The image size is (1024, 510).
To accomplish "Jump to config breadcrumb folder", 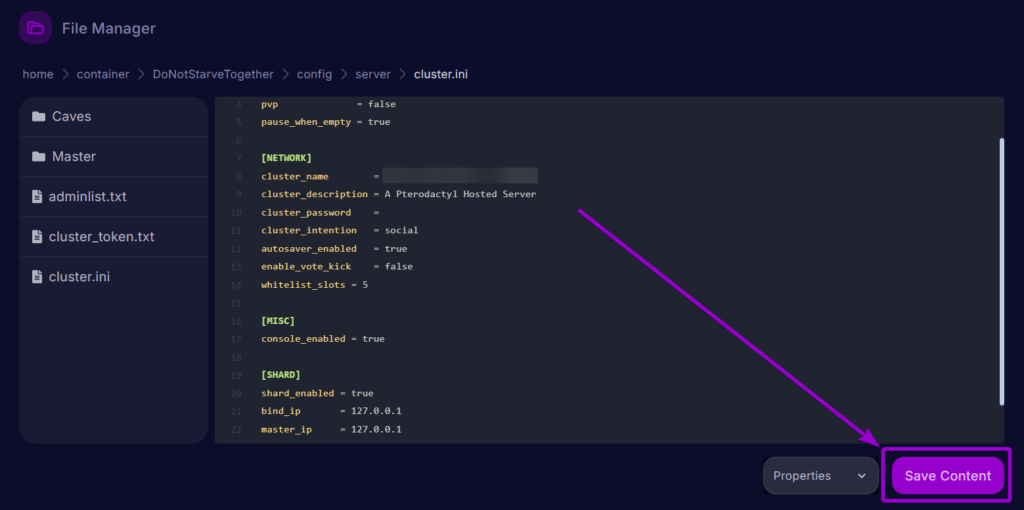I will pyautogui.click(x=314, y=74).
